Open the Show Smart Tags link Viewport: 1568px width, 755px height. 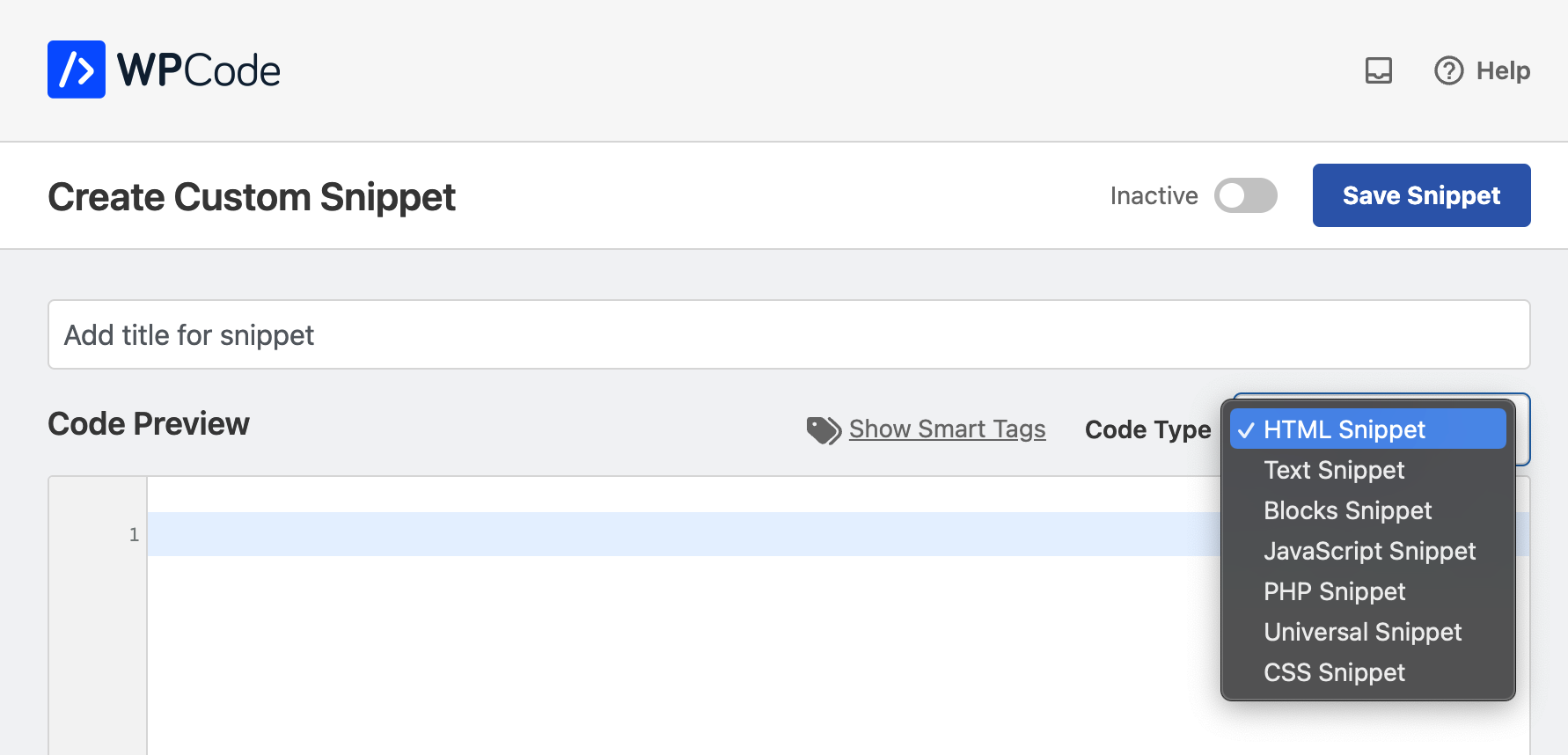pyautogui.click(x=948, y=429)
